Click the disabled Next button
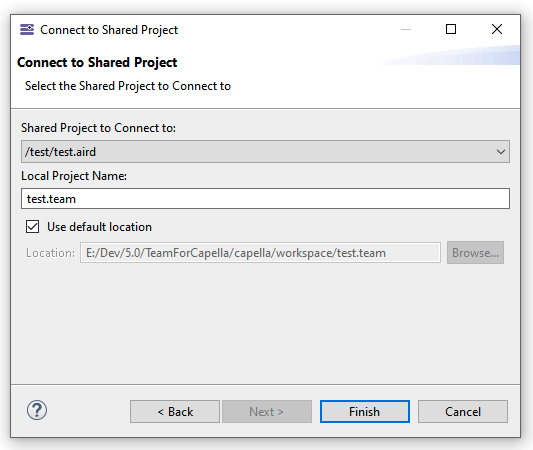Image resolution: width=533 pixels, height=450 pixels. tap(267, 412)
